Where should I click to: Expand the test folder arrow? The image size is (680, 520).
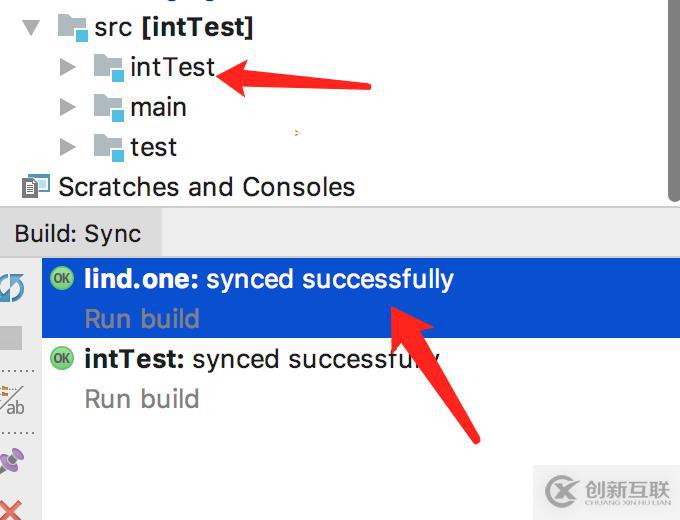click(x=67, y=147)
